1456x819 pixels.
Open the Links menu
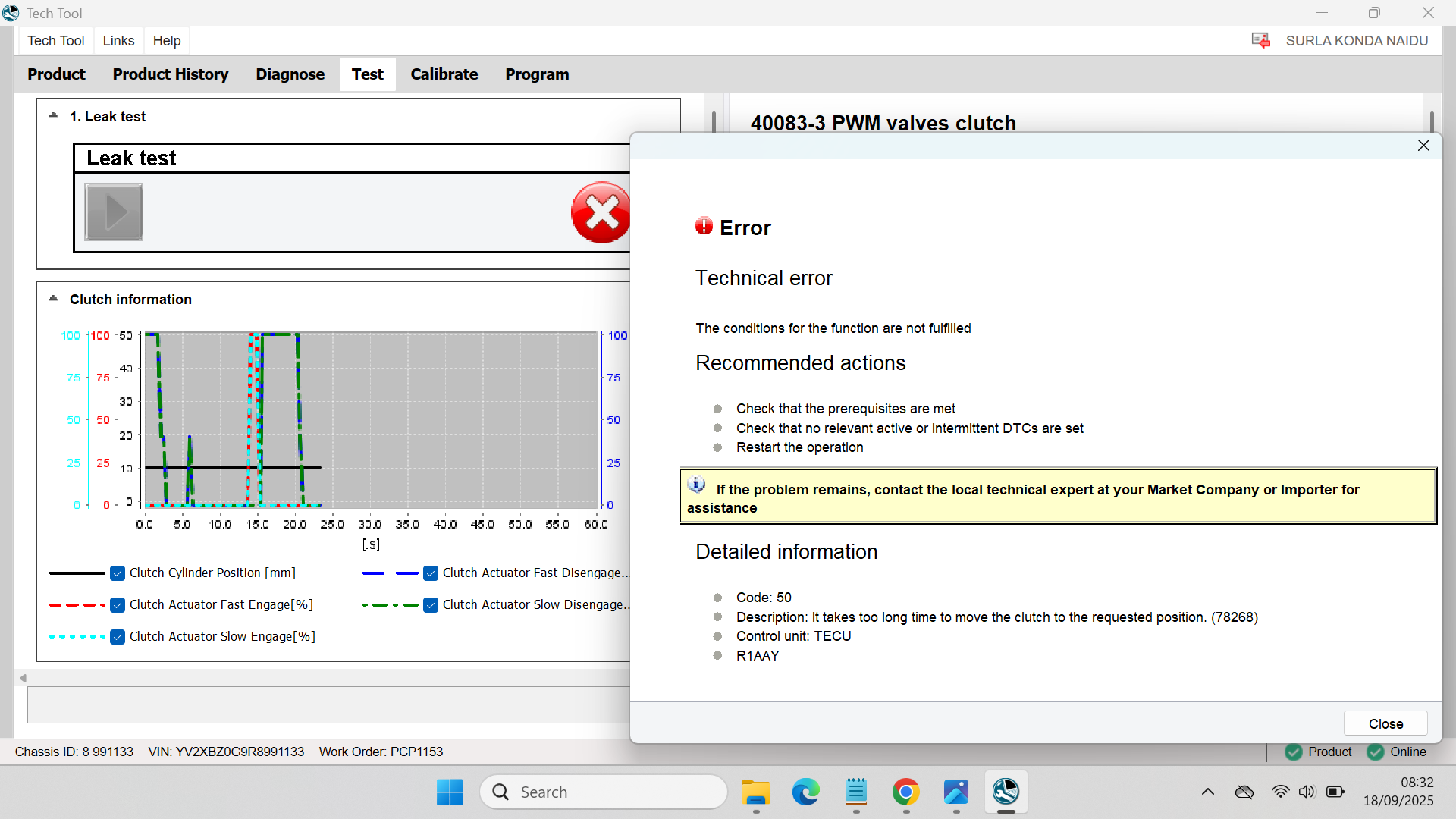point(118,41)
